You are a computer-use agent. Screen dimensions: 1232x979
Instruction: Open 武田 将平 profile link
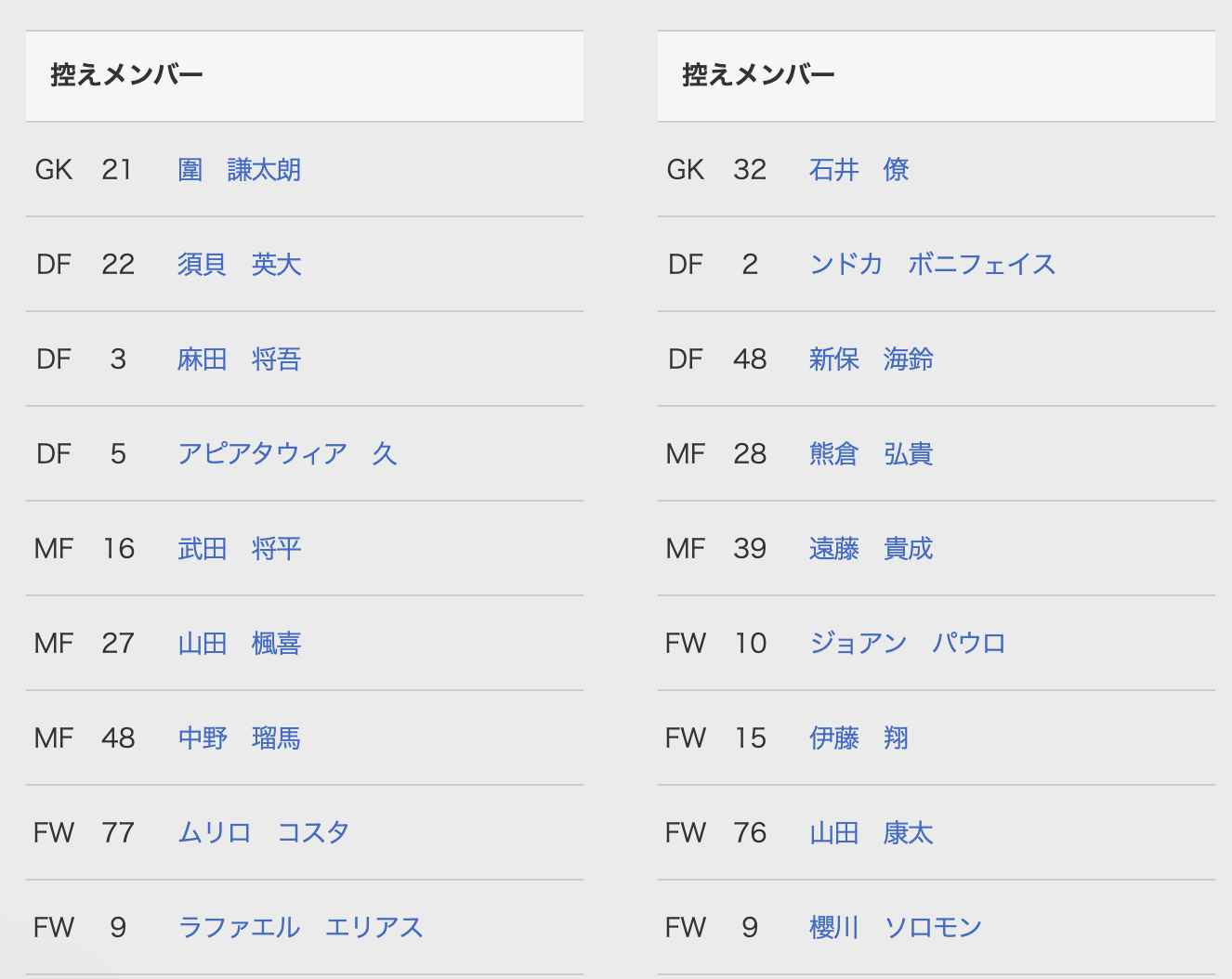(240, 549)
